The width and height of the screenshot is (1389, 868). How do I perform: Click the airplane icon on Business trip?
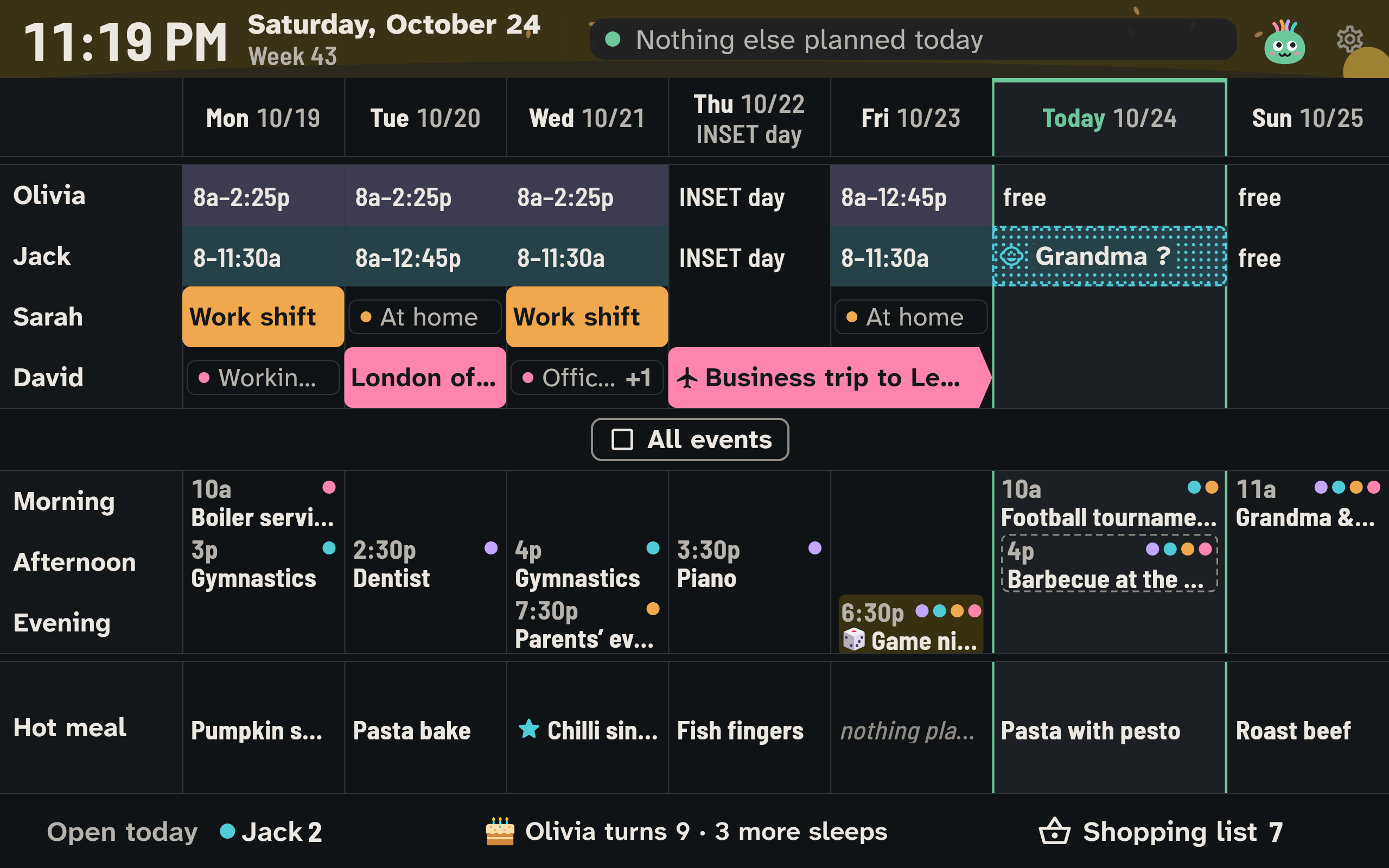(x=687, y=378)
